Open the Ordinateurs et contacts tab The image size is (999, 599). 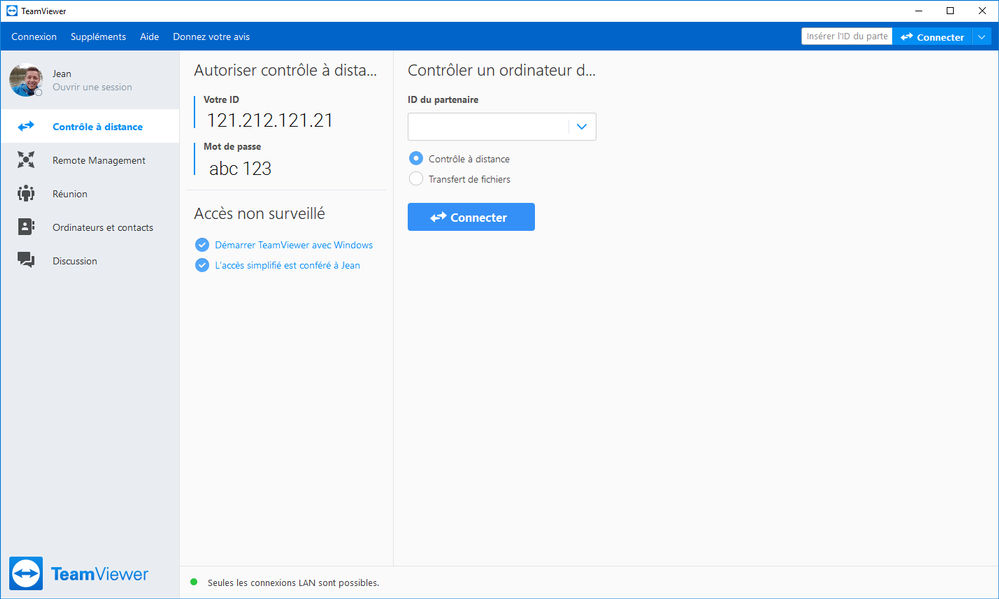point(90,227)
